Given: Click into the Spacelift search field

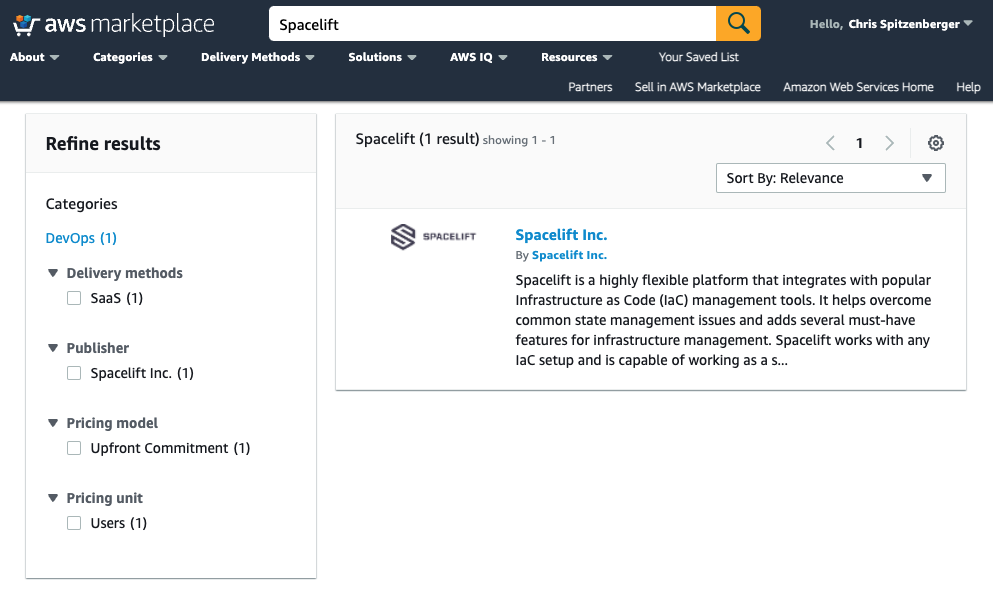Looking at the screenshot, I should (492, 24).
